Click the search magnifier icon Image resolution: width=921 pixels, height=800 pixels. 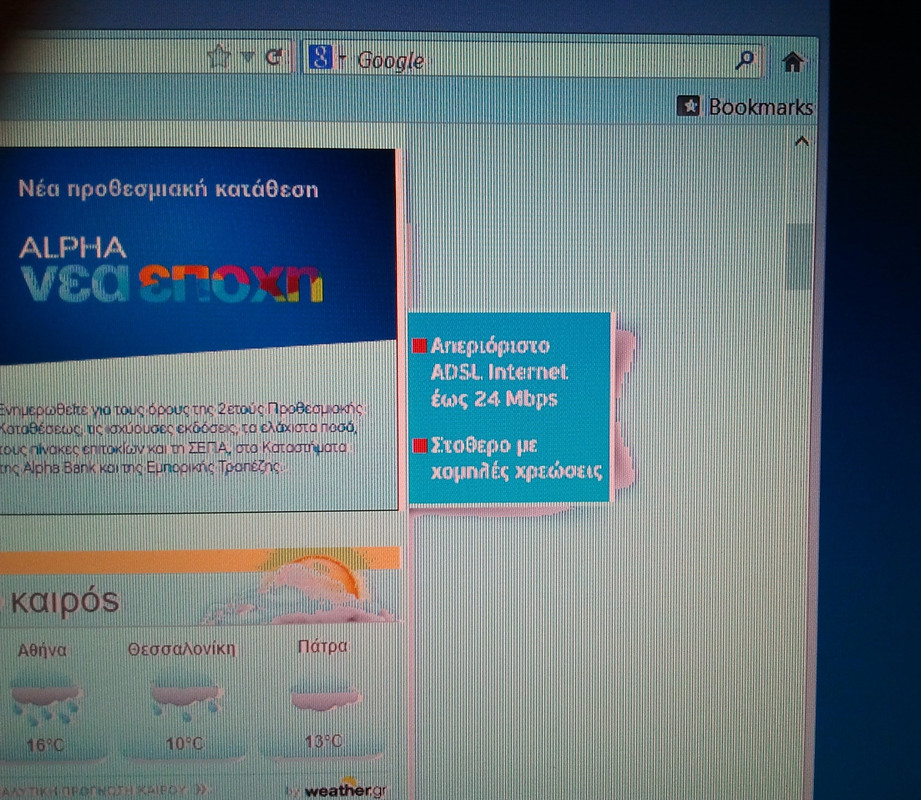point(745,59)
